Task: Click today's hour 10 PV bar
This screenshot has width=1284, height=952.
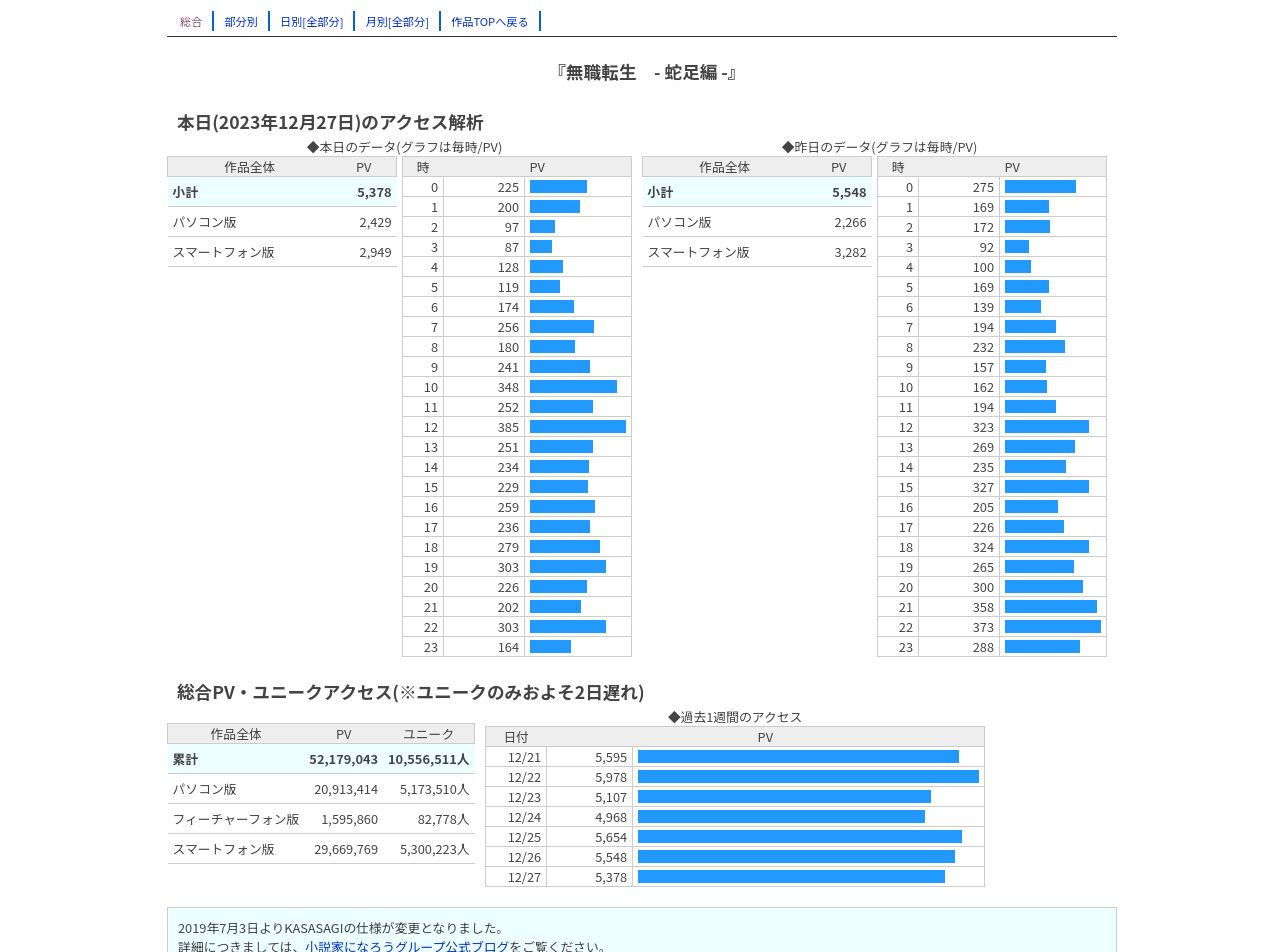Action: [573, 387]
